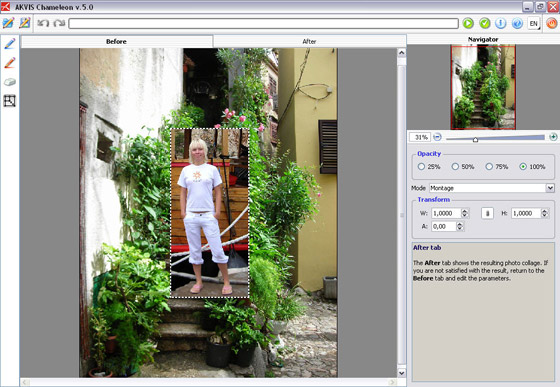Click the vertical scrollbar down arrow
560x387 pixels.
pyautogui.click(x=402, y=373)
